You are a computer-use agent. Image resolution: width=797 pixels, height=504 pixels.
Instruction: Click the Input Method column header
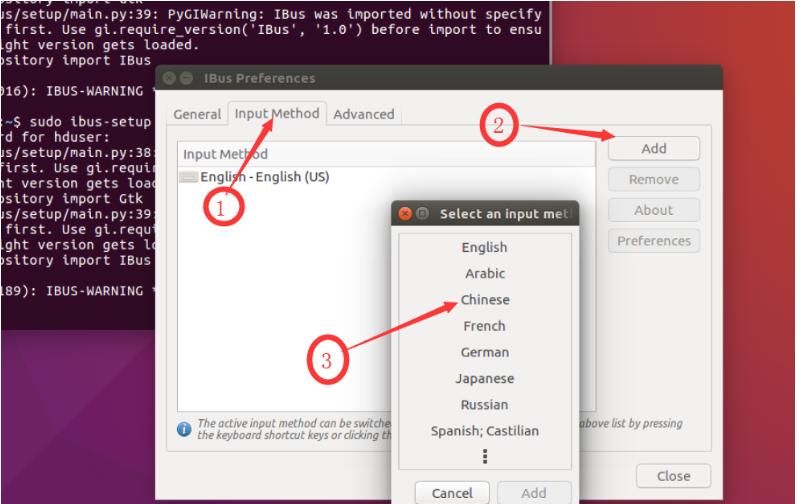tap(386, 154)
